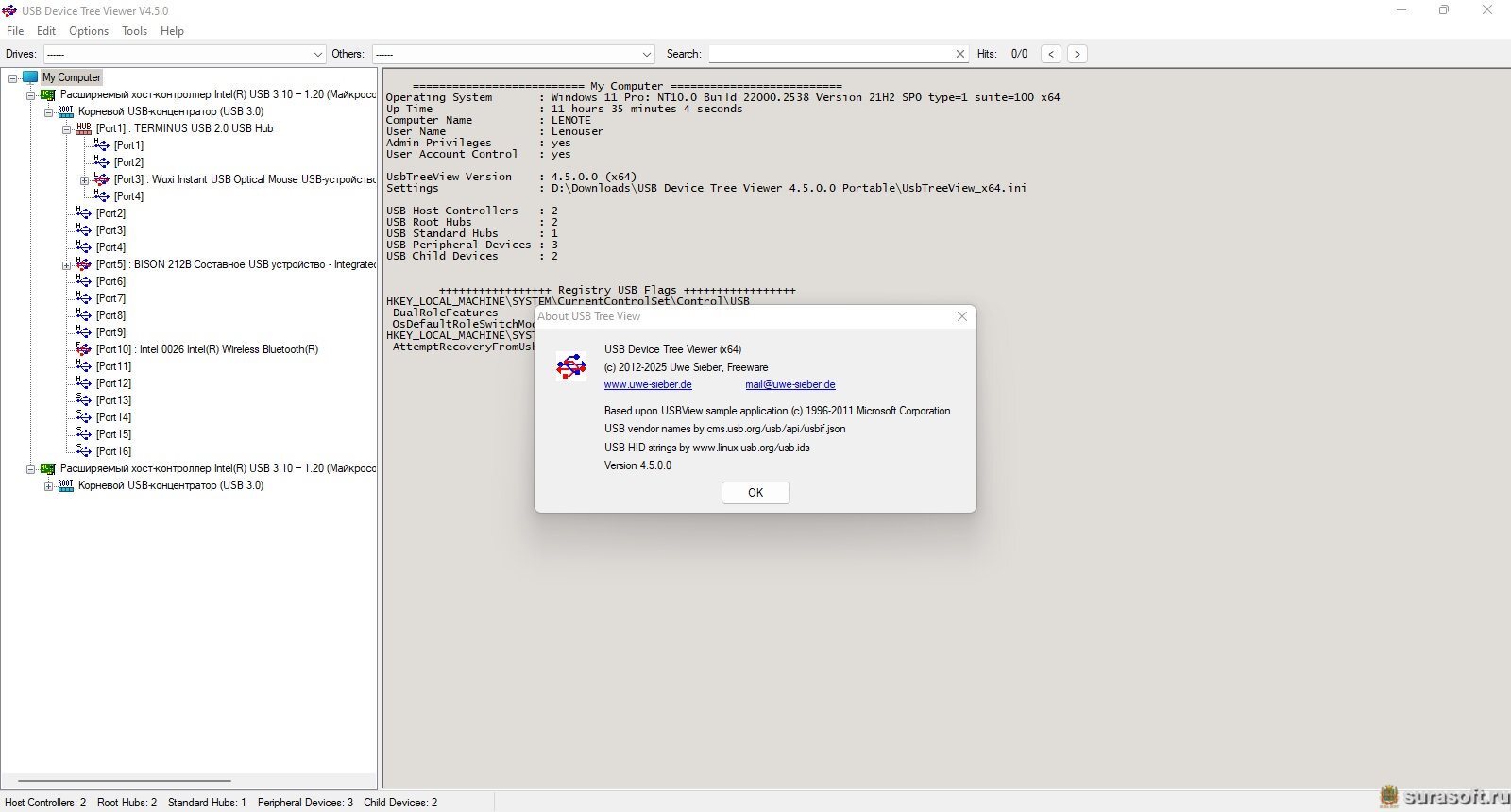Go to previous search hit
The height and width of the screenshot is (812, 1511).
pos(1051,54)
